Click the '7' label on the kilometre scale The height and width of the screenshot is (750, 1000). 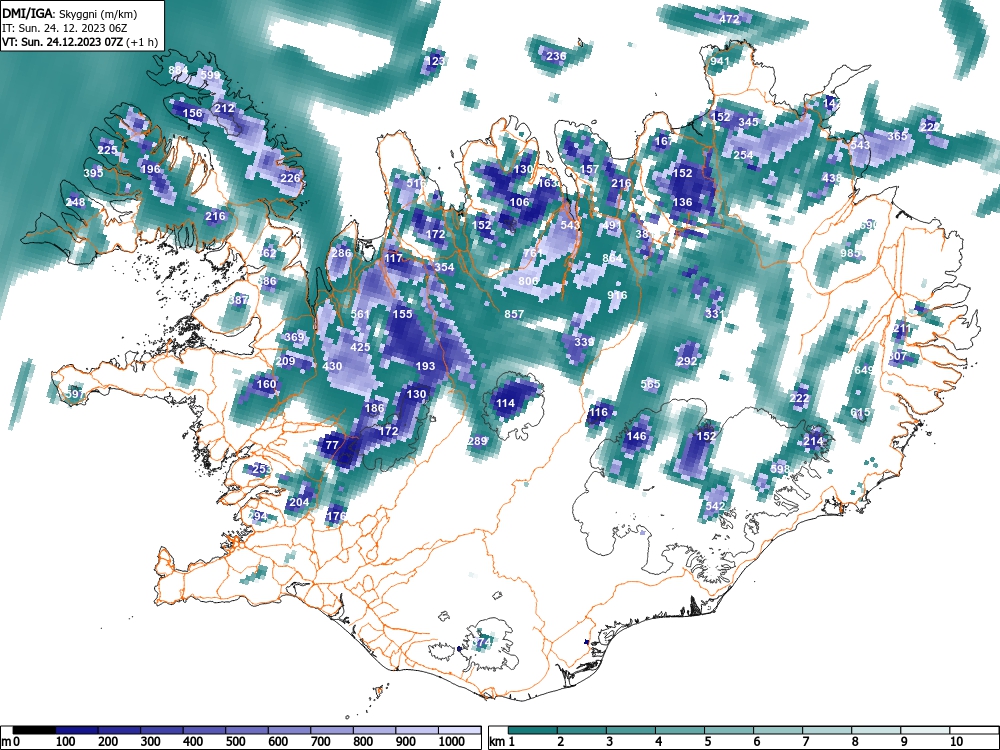tap(805, 742)
